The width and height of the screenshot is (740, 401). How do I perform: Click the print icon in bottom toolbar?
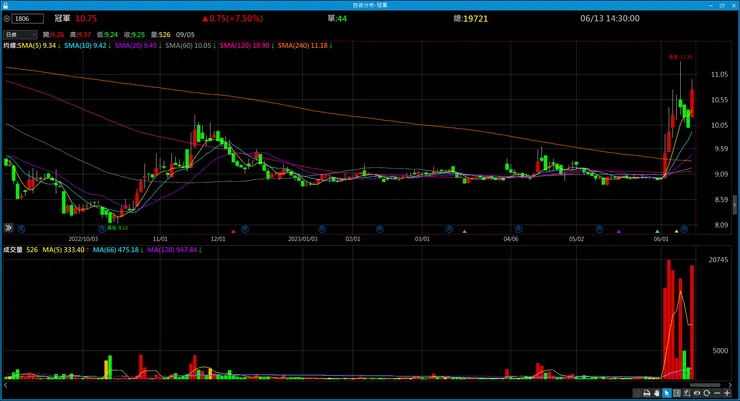pyautogui.click(x=647, y=393)
